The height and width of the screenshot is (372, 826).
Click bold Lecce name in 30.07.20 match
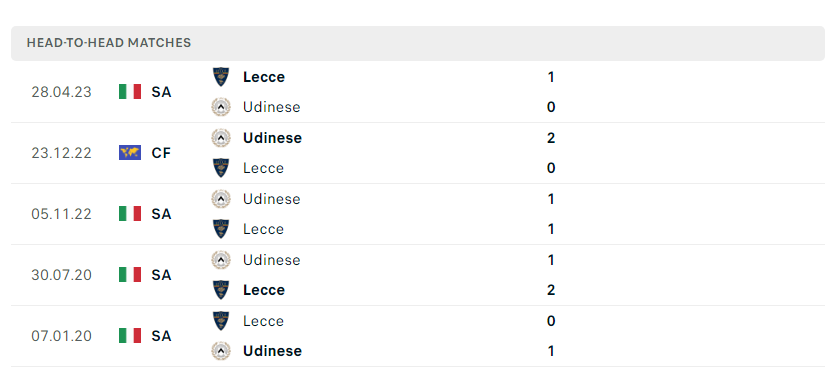click(264, 290)
